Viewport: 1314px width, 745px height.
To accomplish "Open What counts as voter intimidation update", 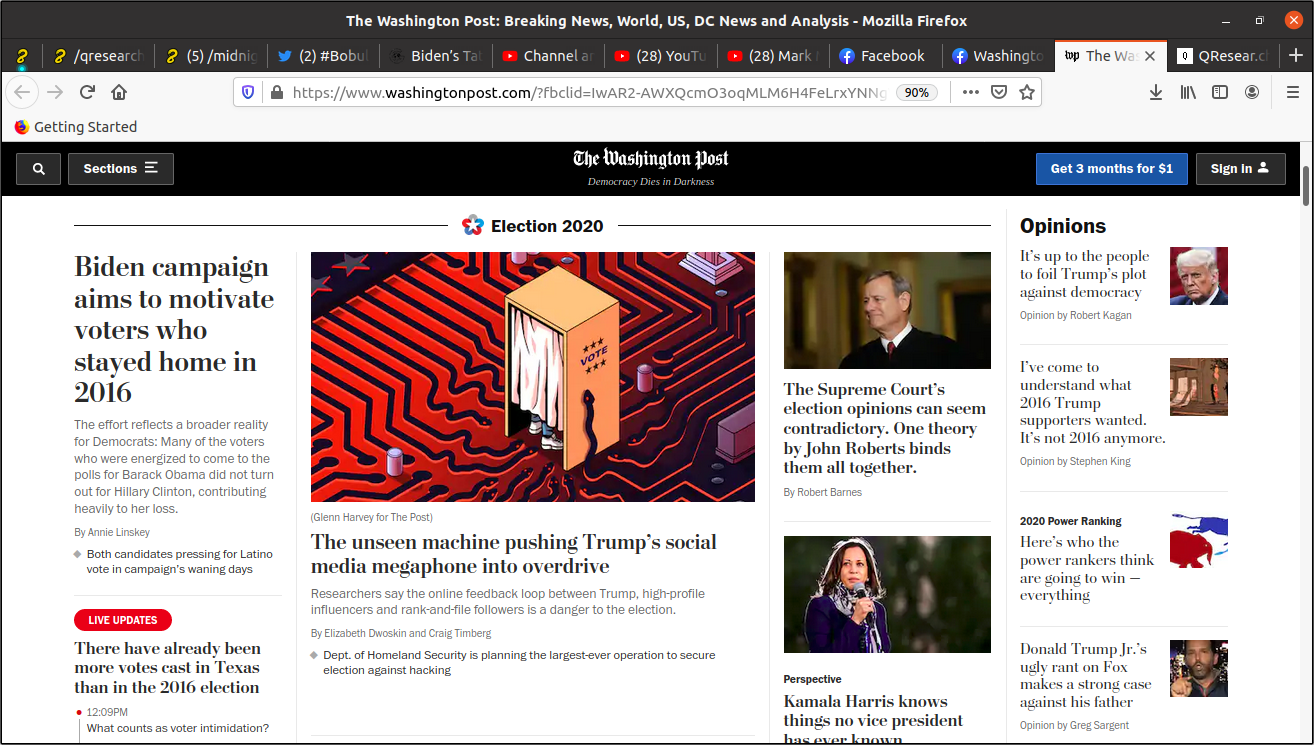I will (178, 728).
